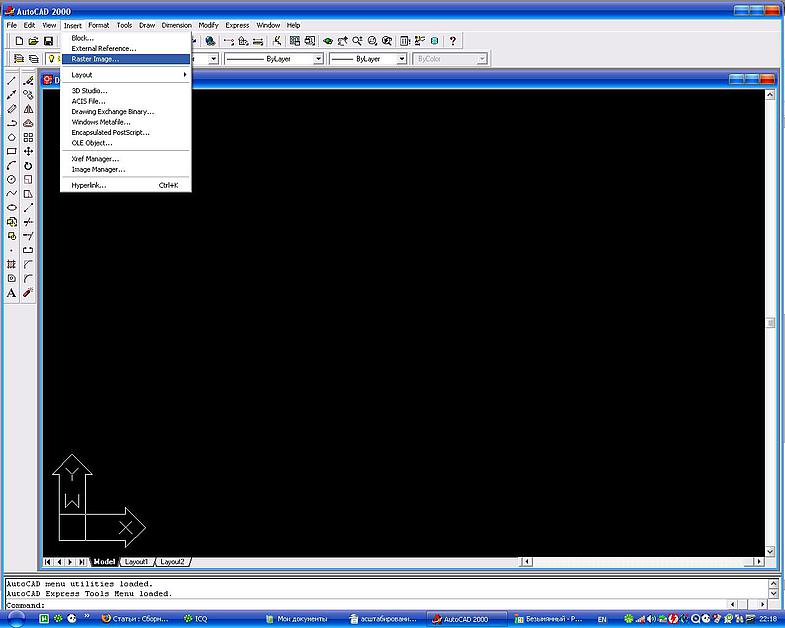Expand the Layout submenu
This screenshot has width=785, height=628.
tap(126, 75)
